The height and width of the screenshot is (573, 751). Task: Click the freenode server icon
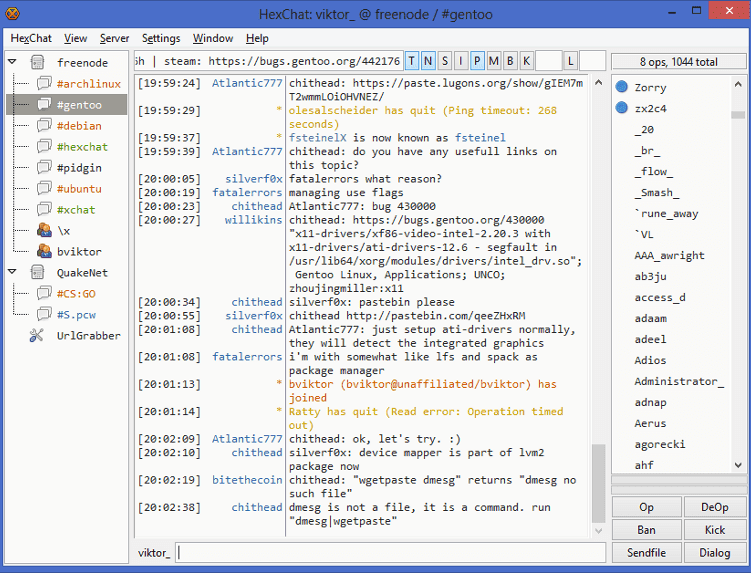[x=37, y=63]
